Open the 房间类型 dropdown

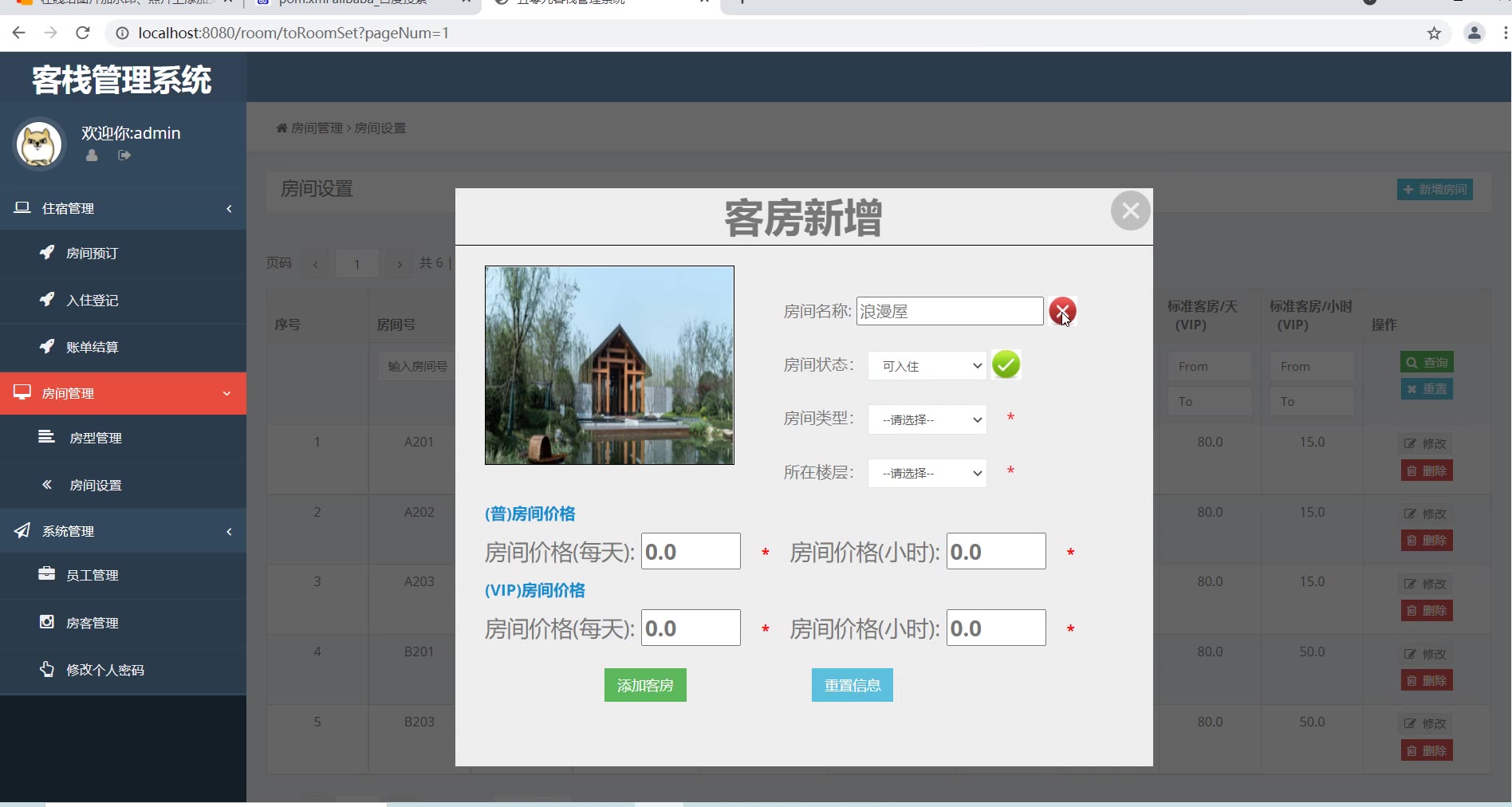(927, 419)
